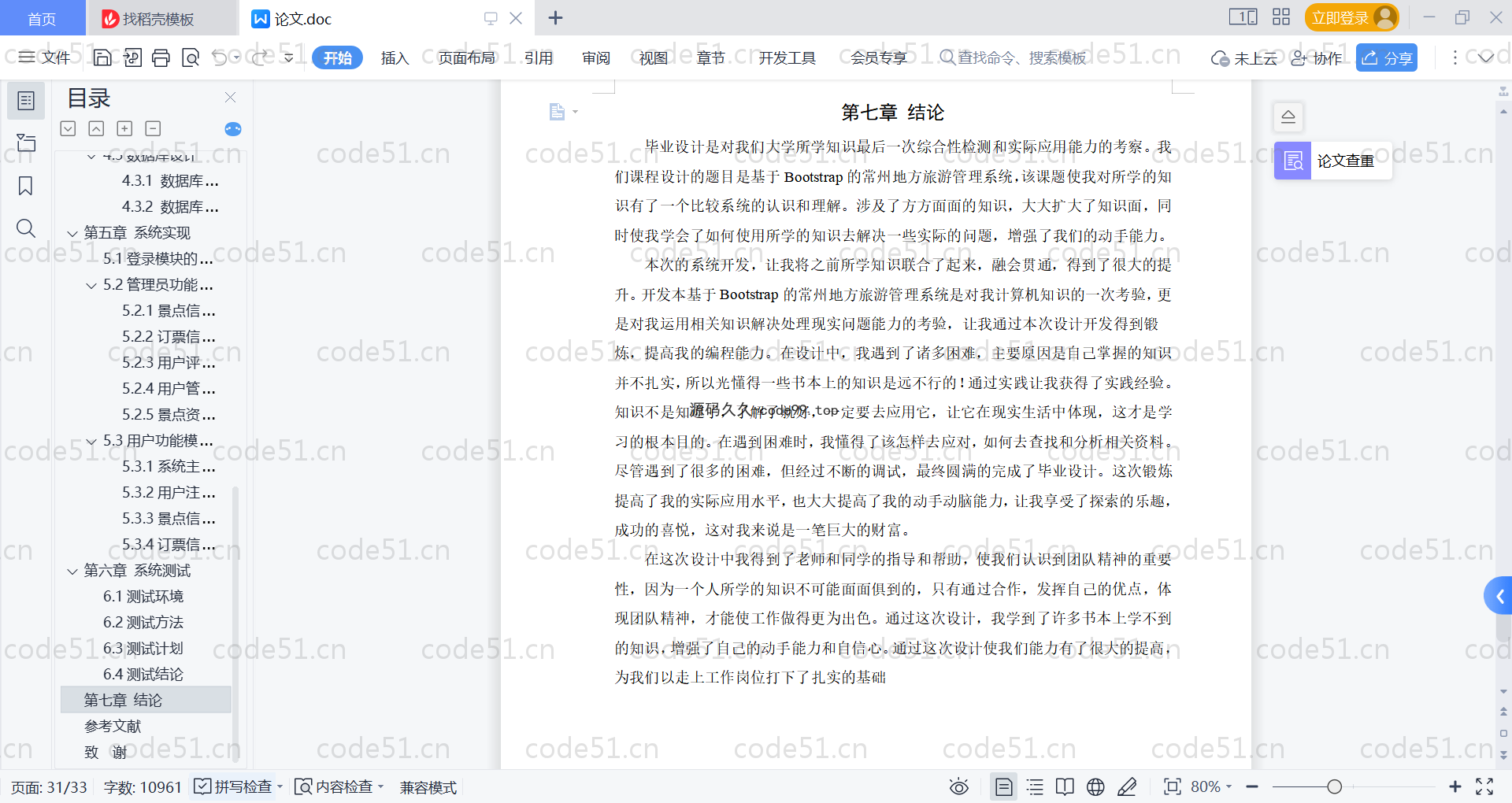Open the bookmark icon in left sidebar
This screenshot has width=1512, height=803.
pyautogui.click(x=26, y=186)
